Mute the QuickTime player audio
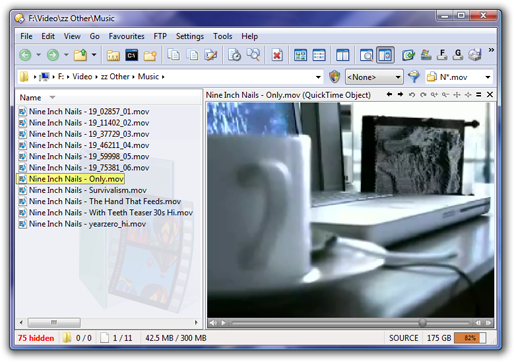The height and width of the screenshot is (362, 514). (213, 323)
